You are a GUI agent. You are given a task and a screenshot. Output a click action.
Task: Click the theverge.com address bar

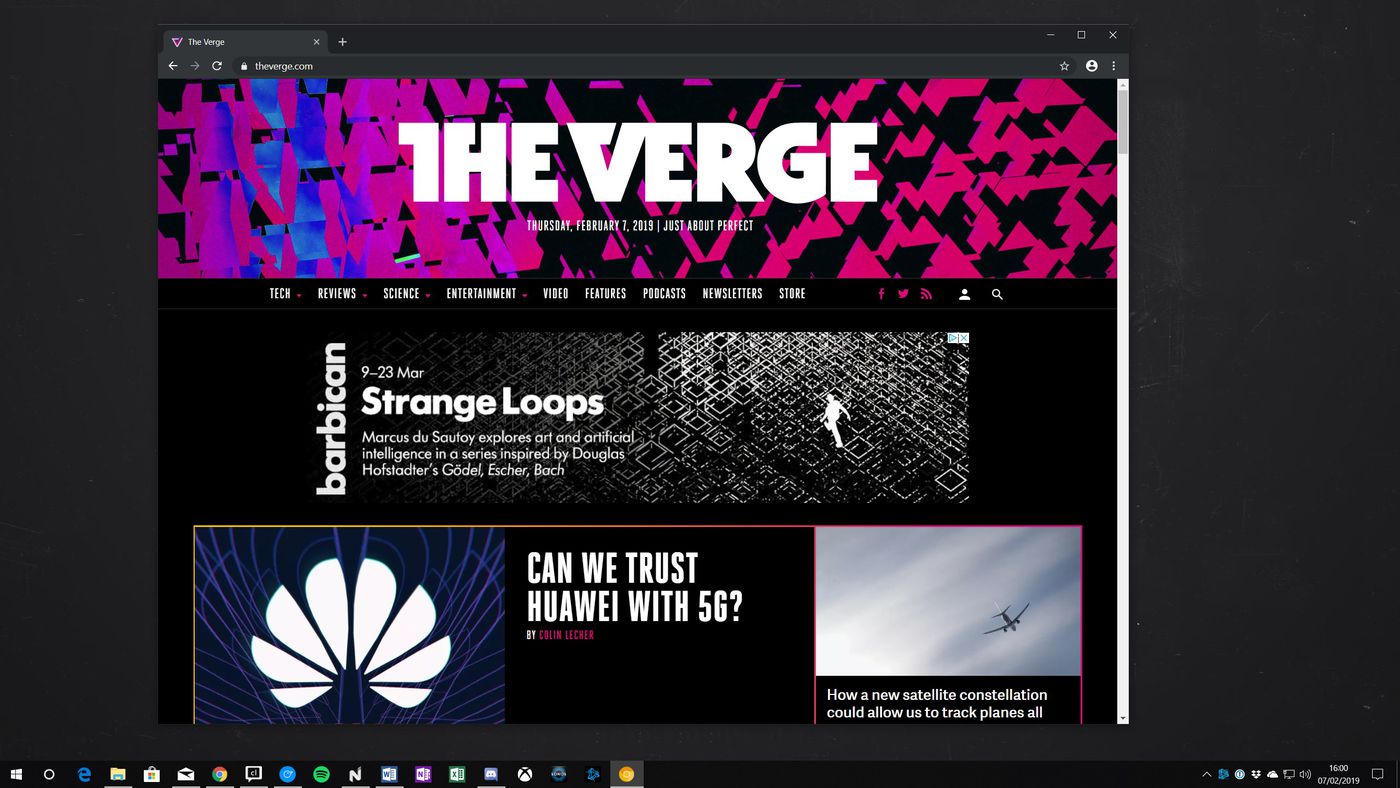(640, 66)
